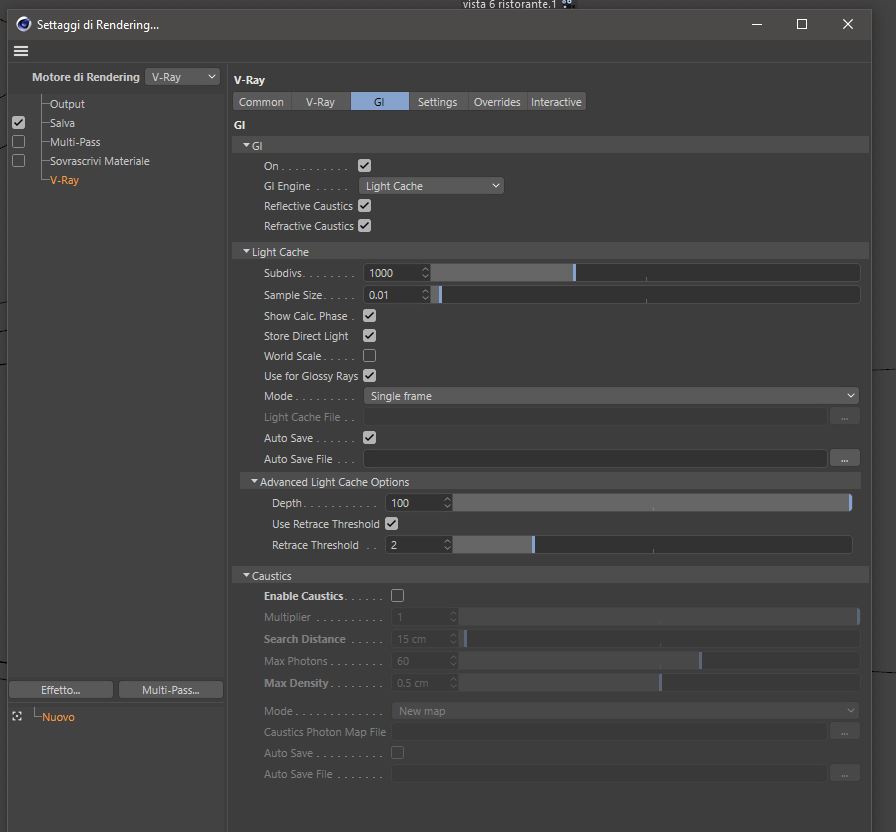Select V-Ray in the settings tree

coord(64,180)
